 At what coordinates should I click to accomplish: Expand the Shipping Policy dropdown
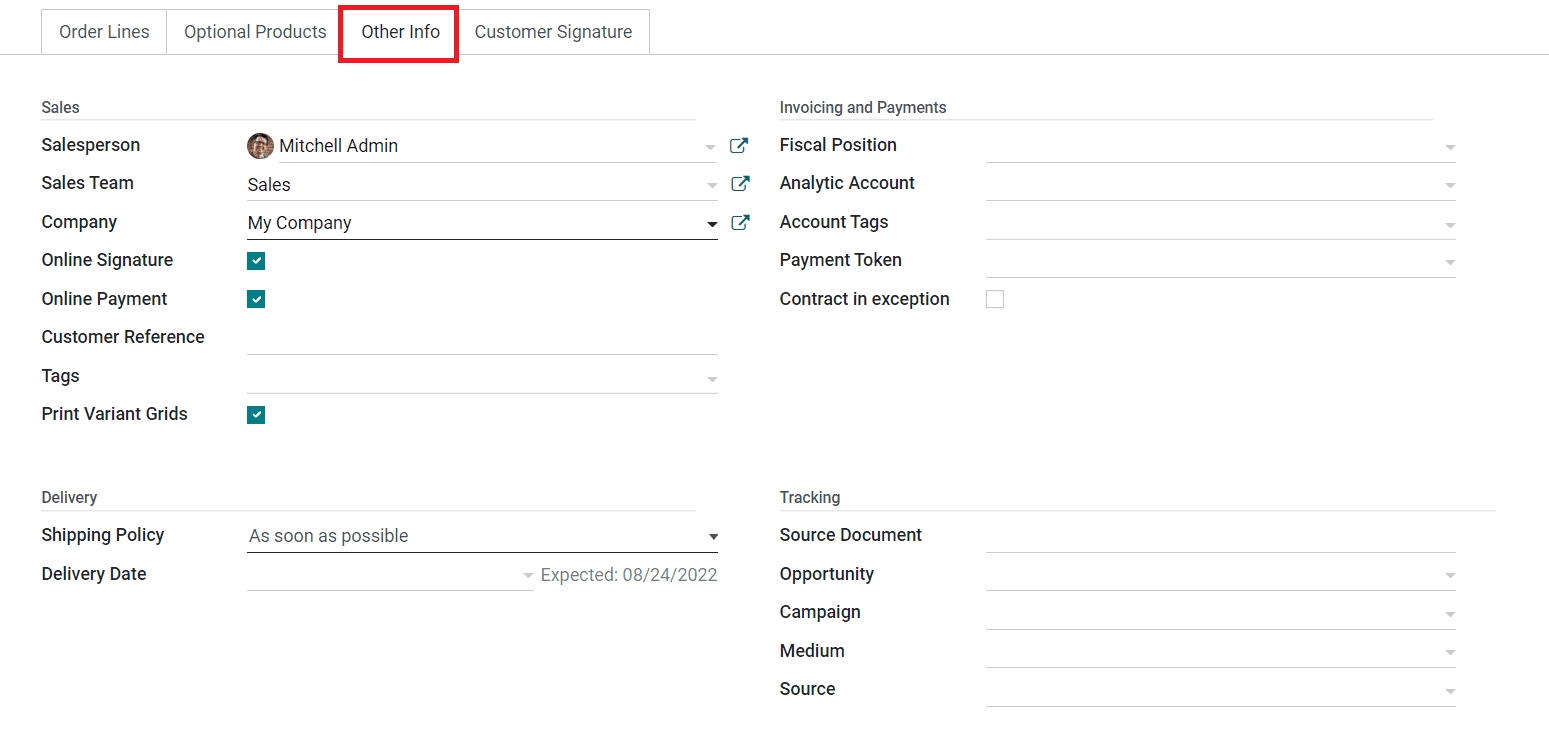[713, 537]
